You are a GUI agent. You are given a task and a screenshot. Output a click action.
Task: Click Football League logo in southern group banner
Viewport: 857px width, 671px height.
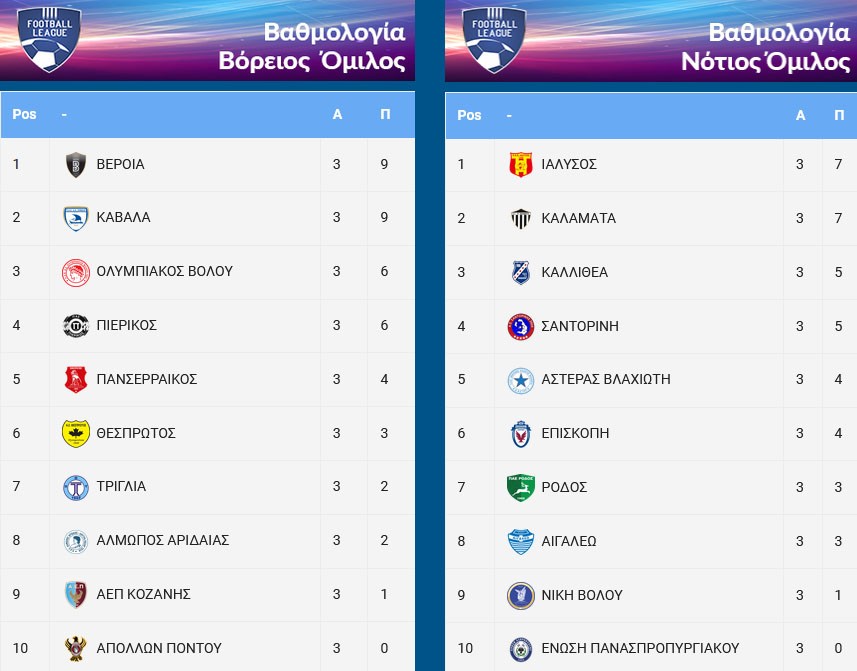pyautogui.click(x=494, y=38)
